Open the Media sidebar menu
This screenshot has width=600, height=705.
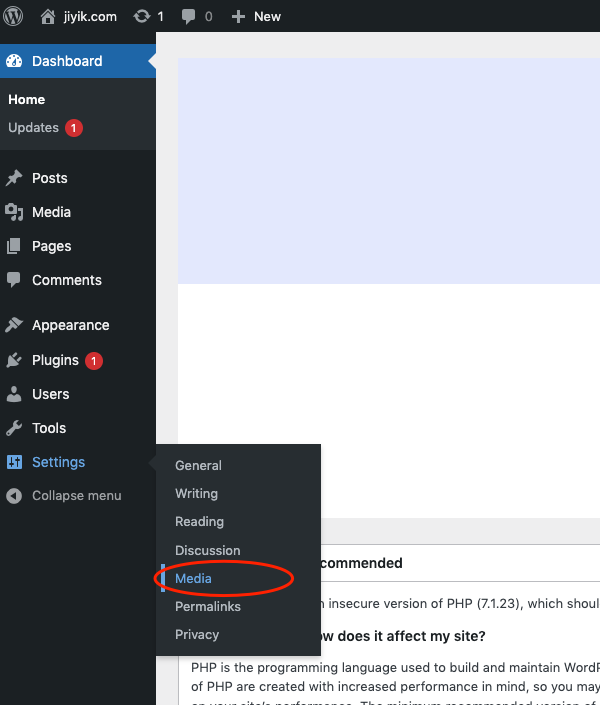(51, 212)
